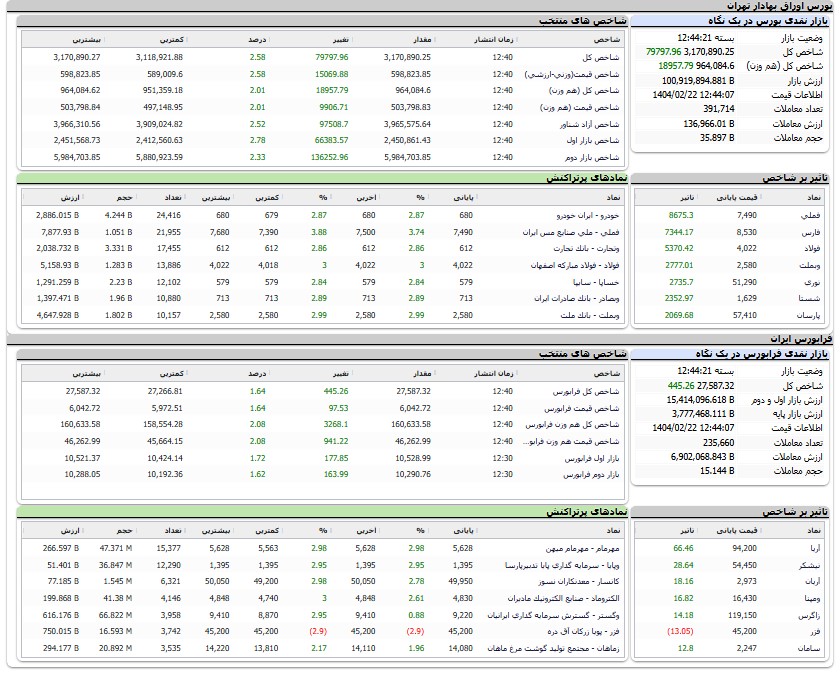Open symbol کانسار - معدنکاران نسوز
Viewport: 840px width, 677px height.
coord(579,582)
